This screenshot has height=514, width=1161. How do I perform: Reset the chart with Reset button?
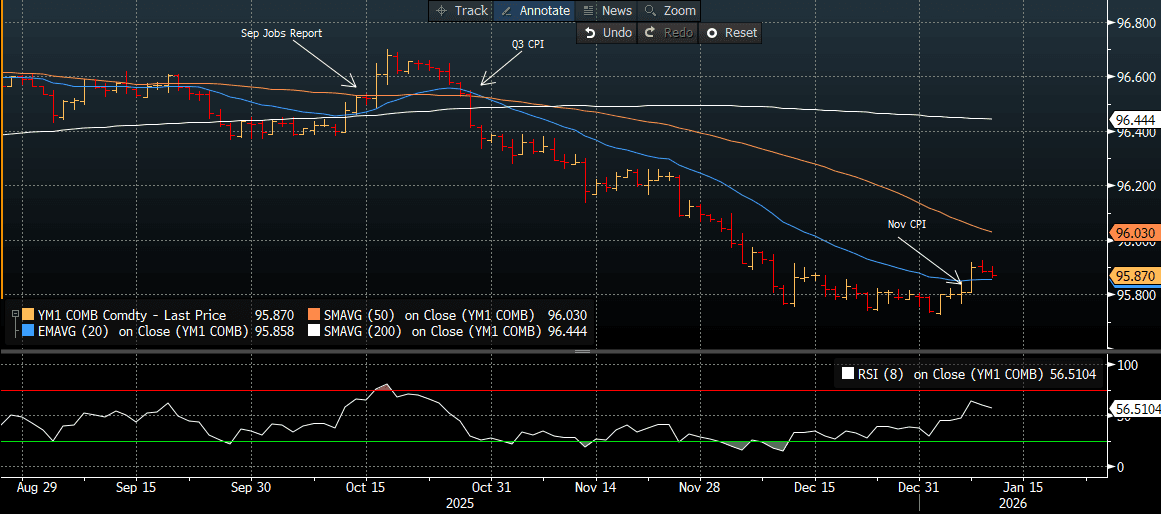pos(732,32)
